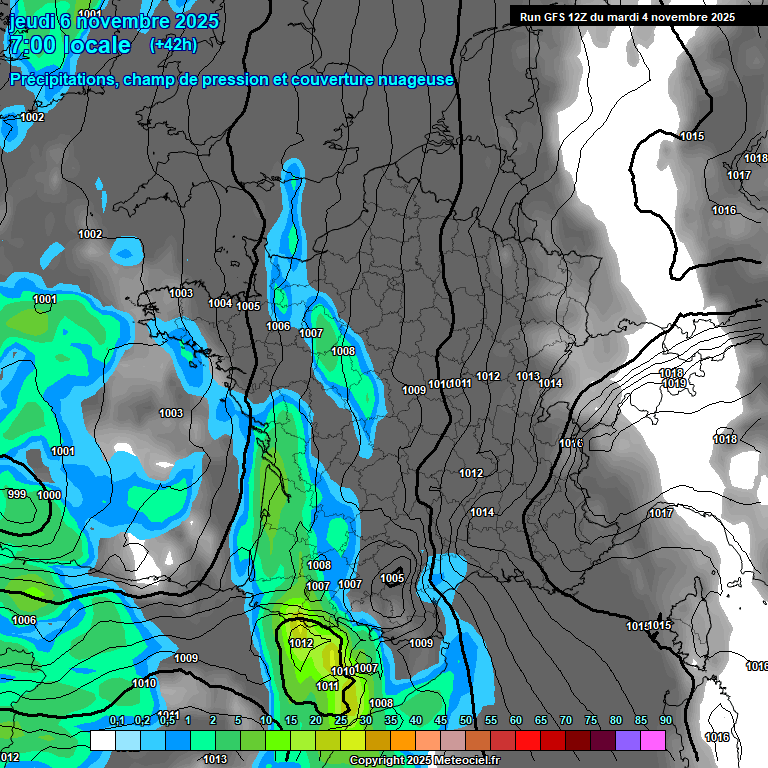Click the '999' pressure label
The height and width of the screenshot is (768, 768).
(17, 494)
